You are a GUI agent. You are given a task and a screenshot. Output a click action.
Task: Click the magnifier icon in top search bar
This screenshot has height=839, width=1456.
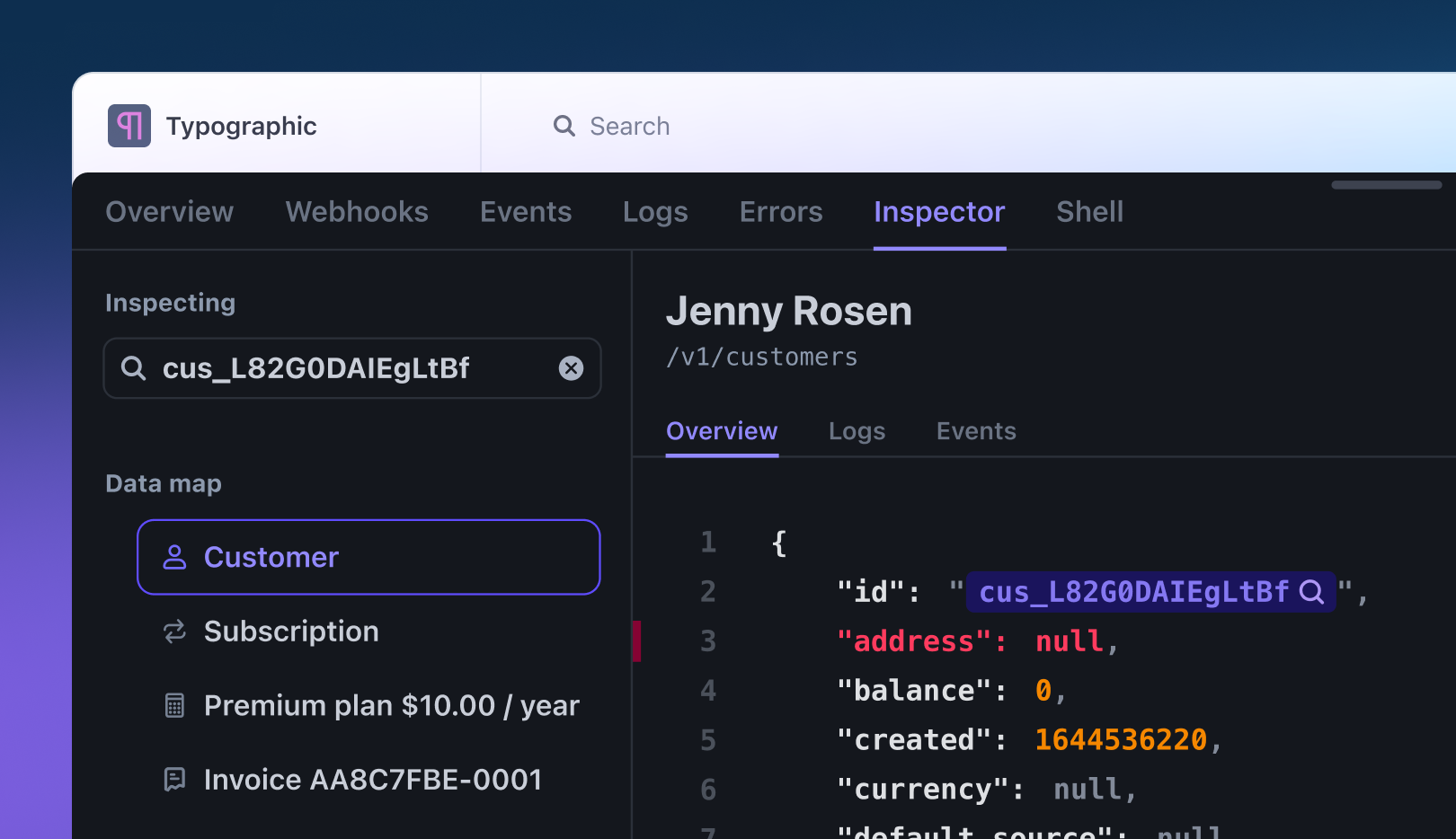point(564,126)
